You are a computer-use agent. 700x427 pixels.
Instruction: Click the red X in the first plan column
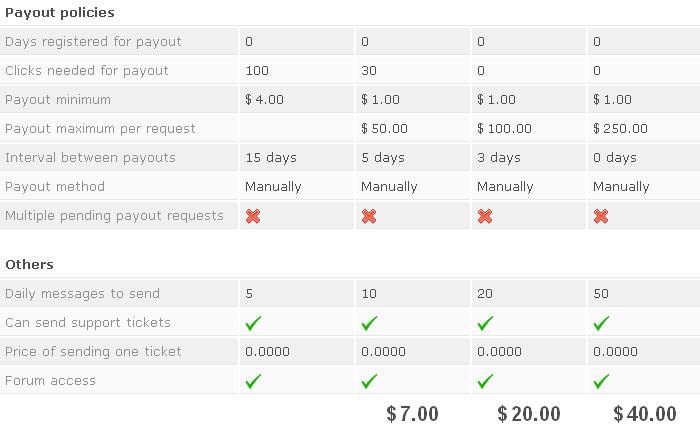coord(253,216)
